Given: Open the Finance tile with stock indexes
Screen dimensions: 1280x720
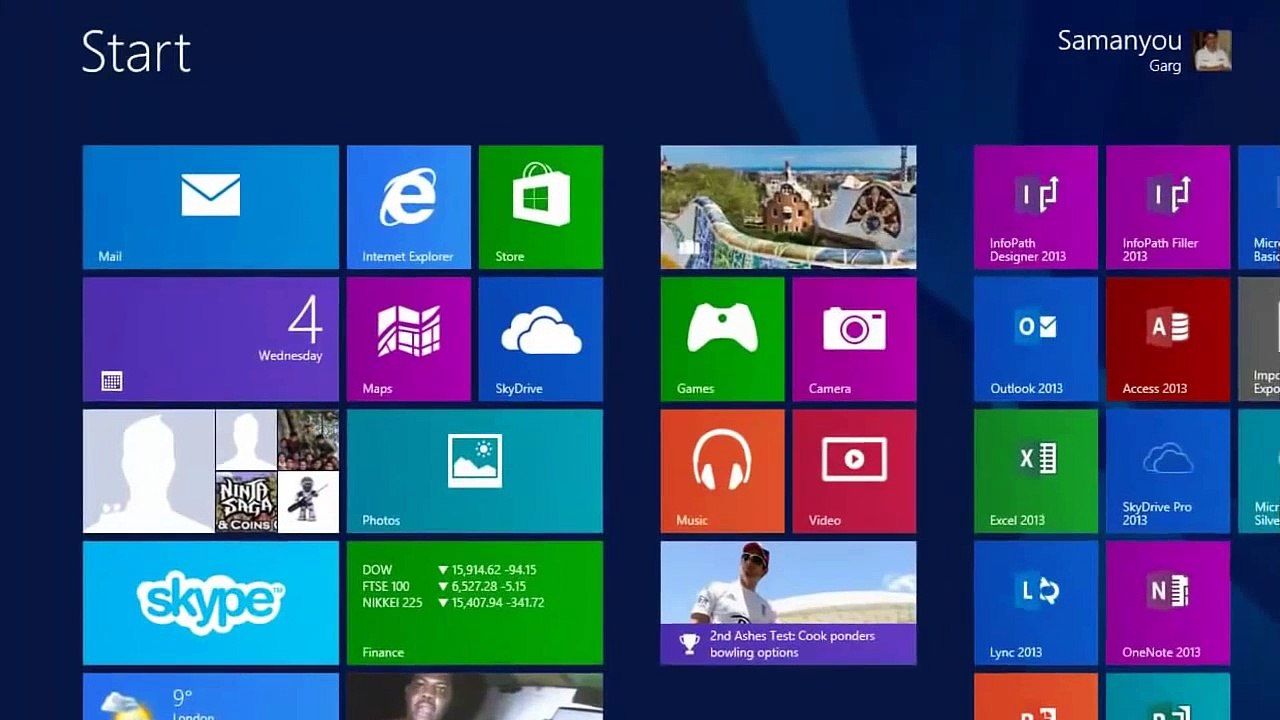Looking at the screenshot, I should point(475,603).
